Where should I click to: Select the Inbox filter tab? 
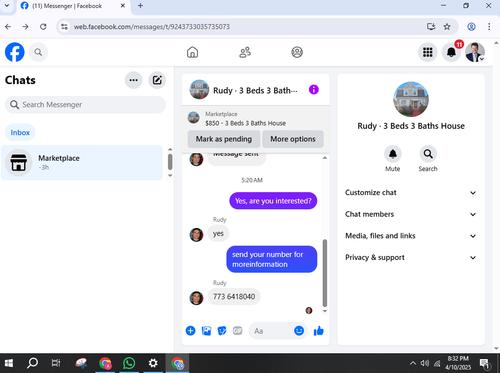point(20,133)
